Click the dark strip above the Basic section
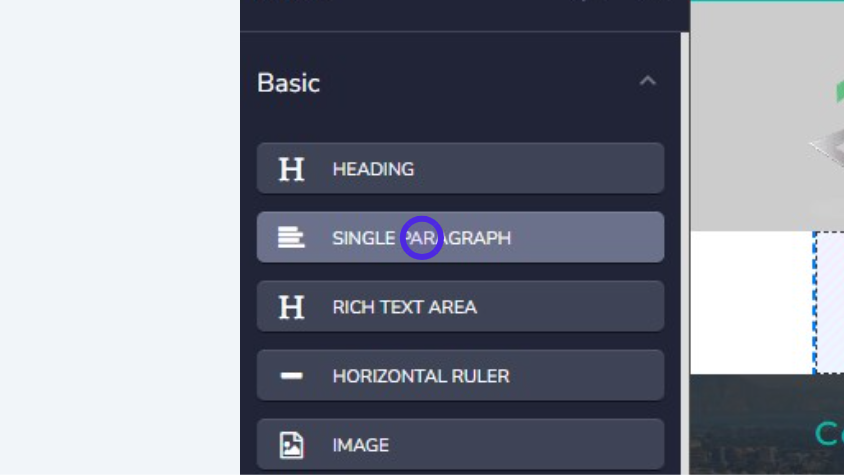844x475 pixels. [450, 14]
